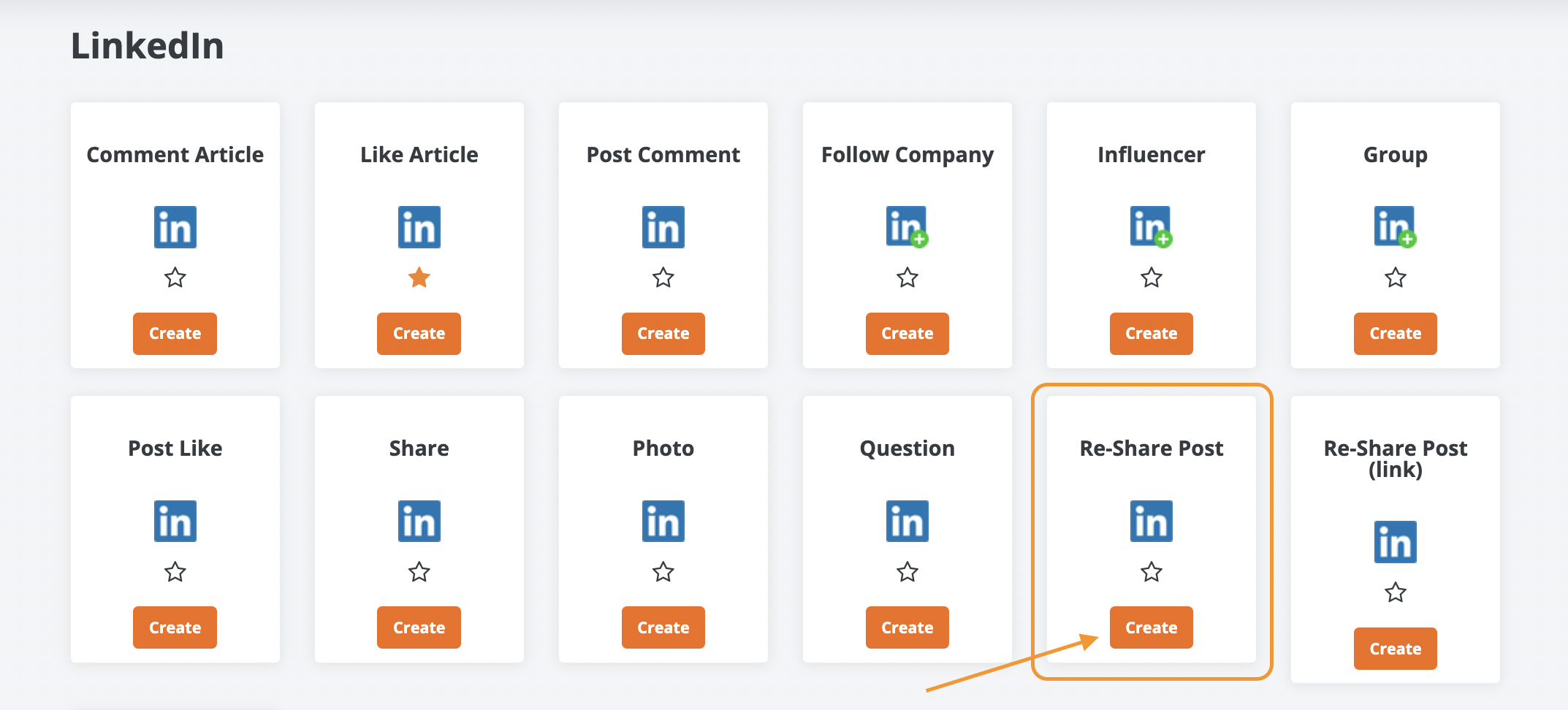Click the LinkedIn icon on Comment Article card
This screenshot has height=710, width=1568.
click(175, 227)
